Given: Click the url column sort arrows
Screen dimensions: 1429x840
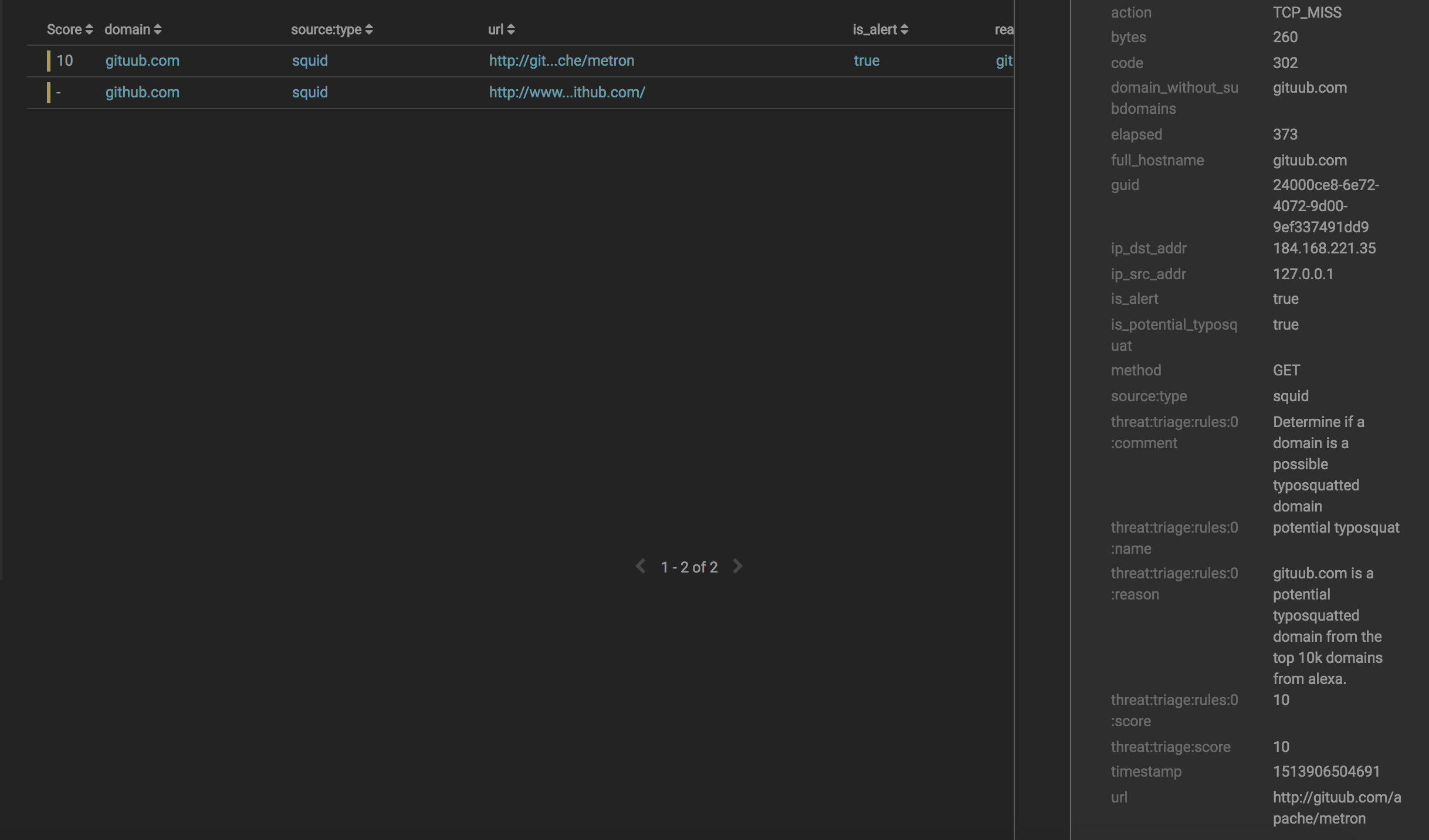Looking at the screenshot, I should (x=511, y=29).
